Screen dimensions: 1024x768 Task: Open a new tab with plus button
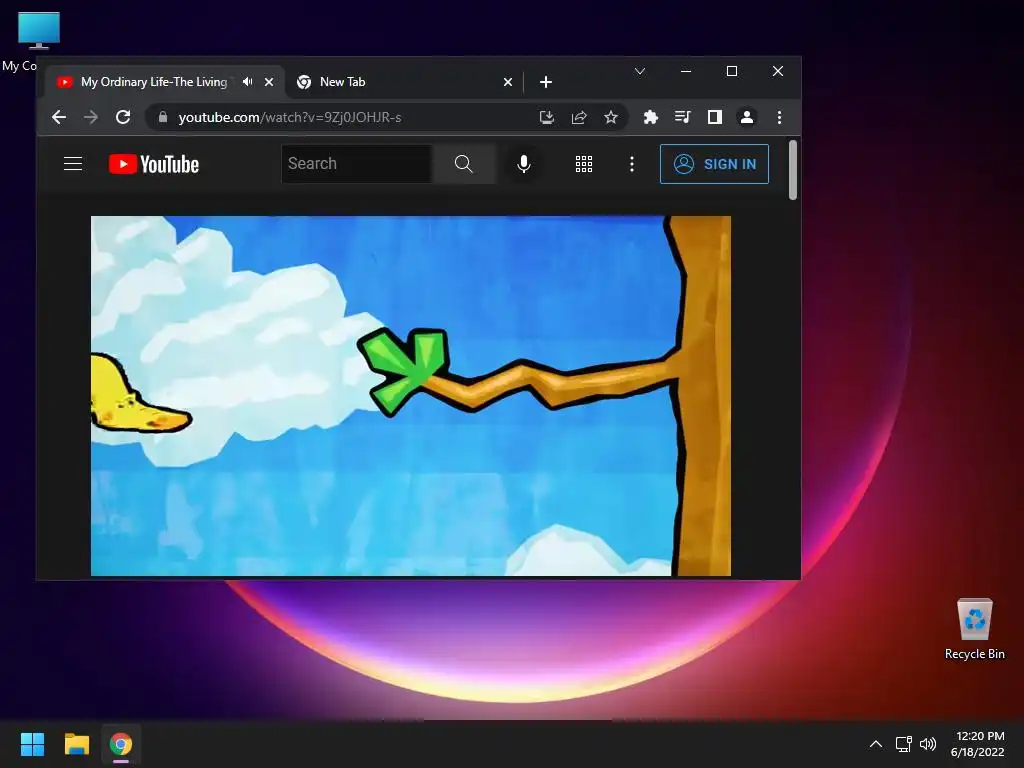546,82
